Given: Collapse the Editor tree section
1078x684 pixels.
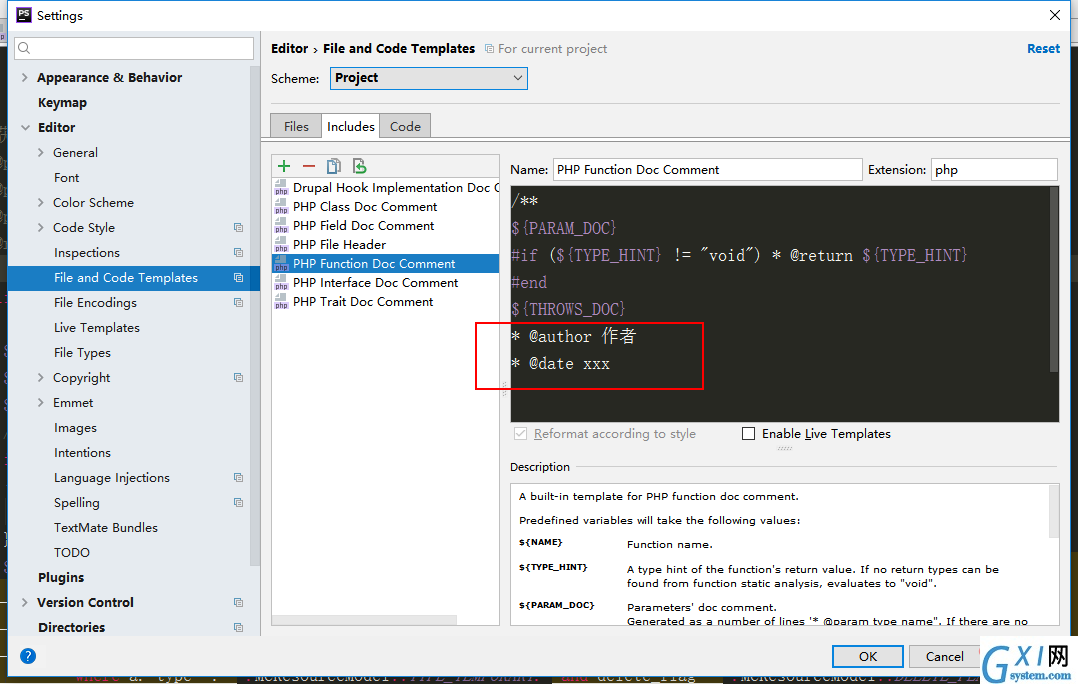Looking at the screenshot, I should coord(25,128).
